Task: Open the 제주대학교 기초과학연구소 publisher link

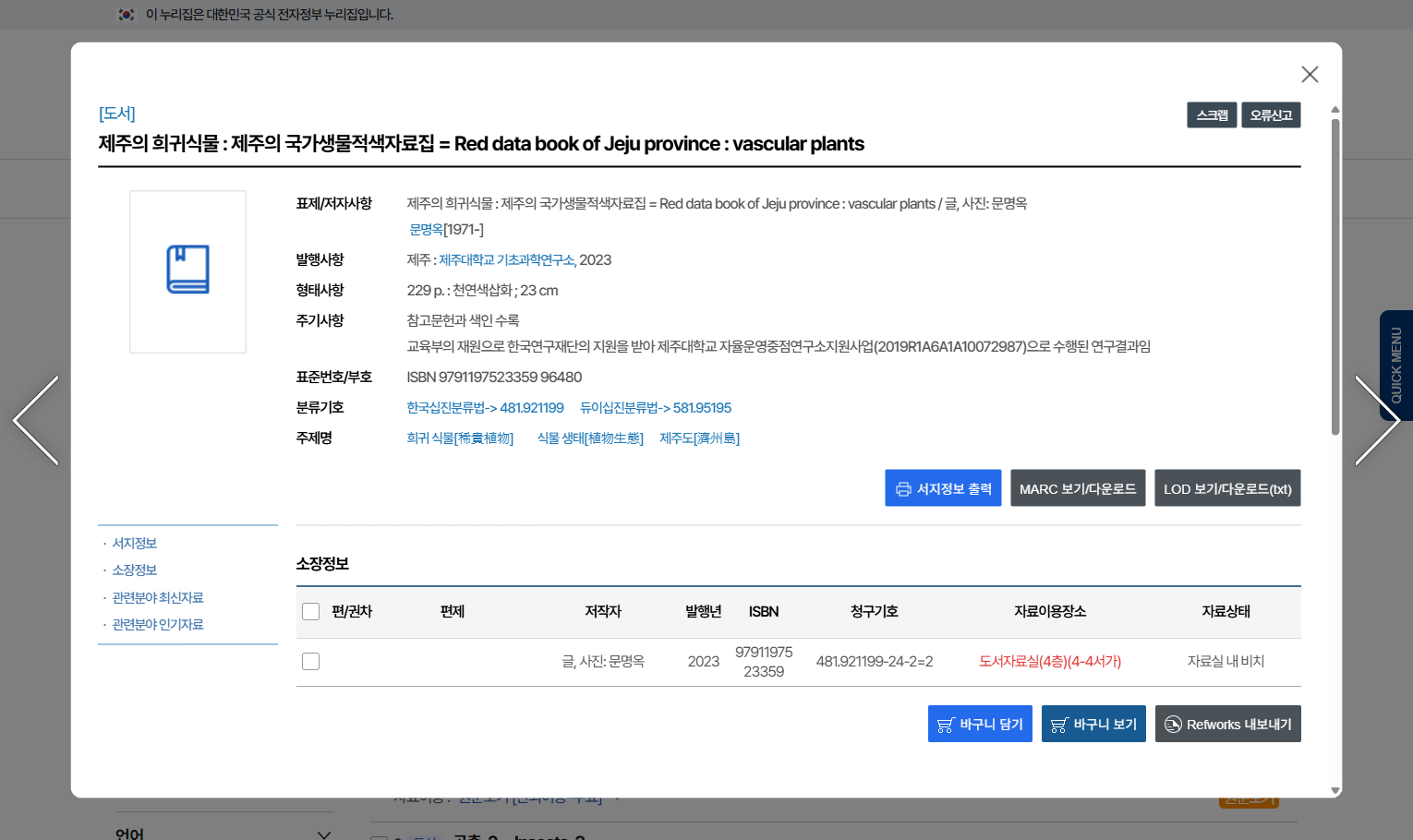Action: [506, 260]
